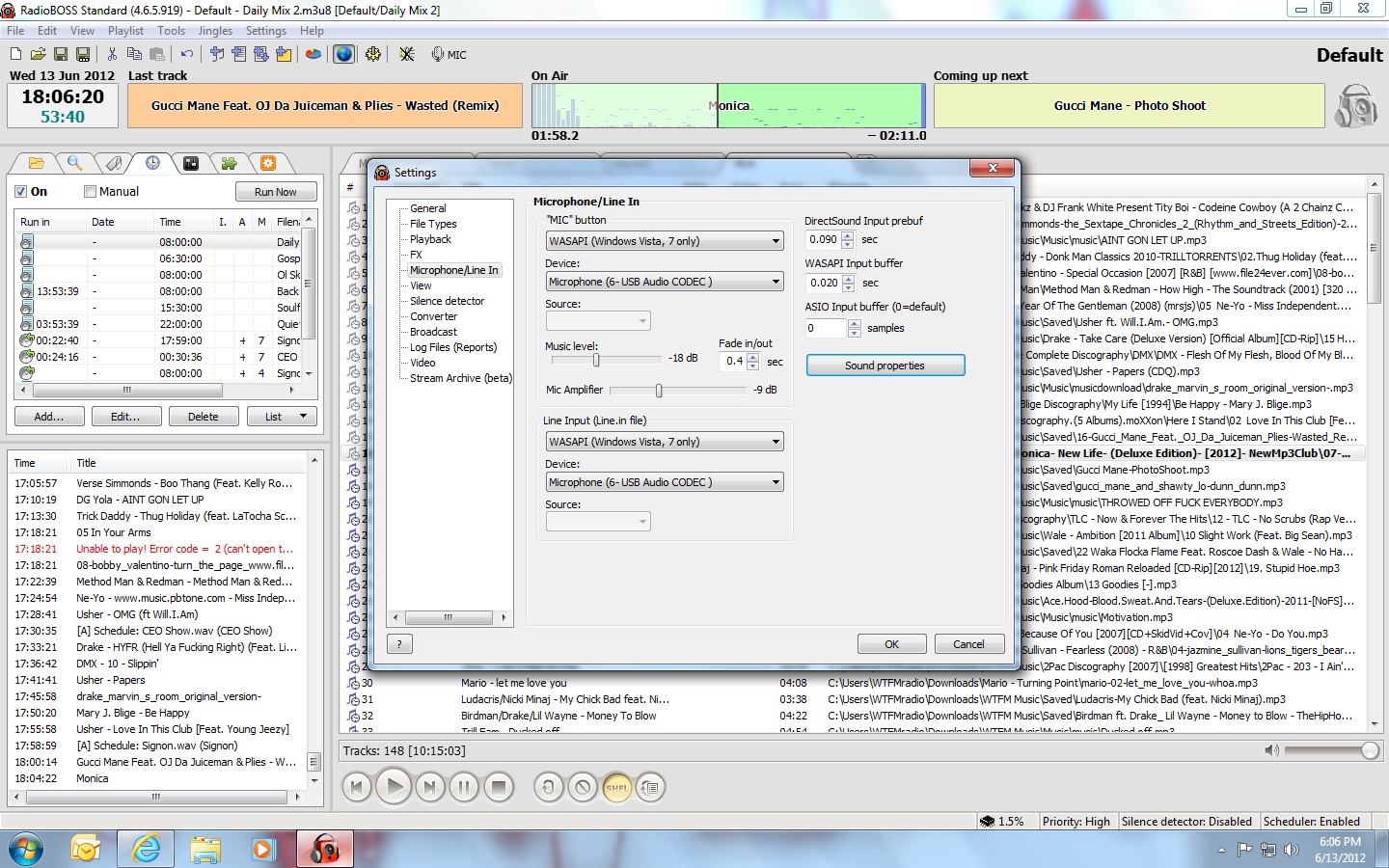Adjust the Mic Amplifier slider

tap(659, 391)
